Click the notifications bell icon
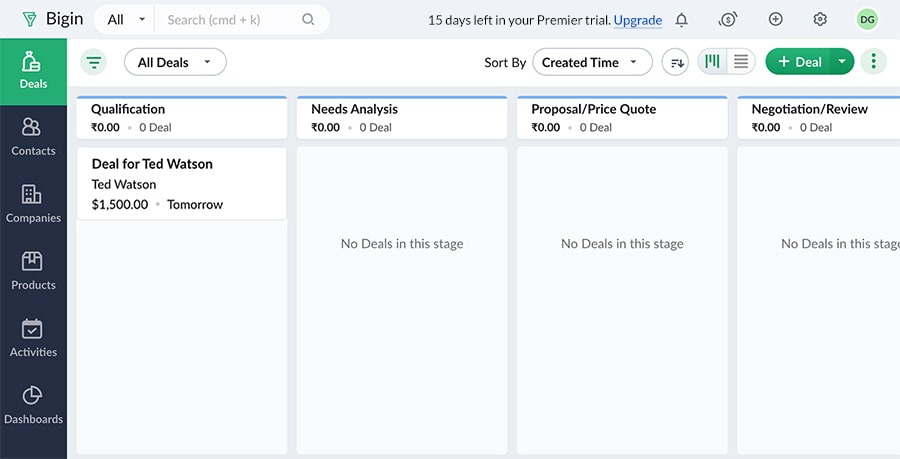Image resolution: width=900 pixels, height=459 pixels. pyautogui.click(x=681, y=20)
